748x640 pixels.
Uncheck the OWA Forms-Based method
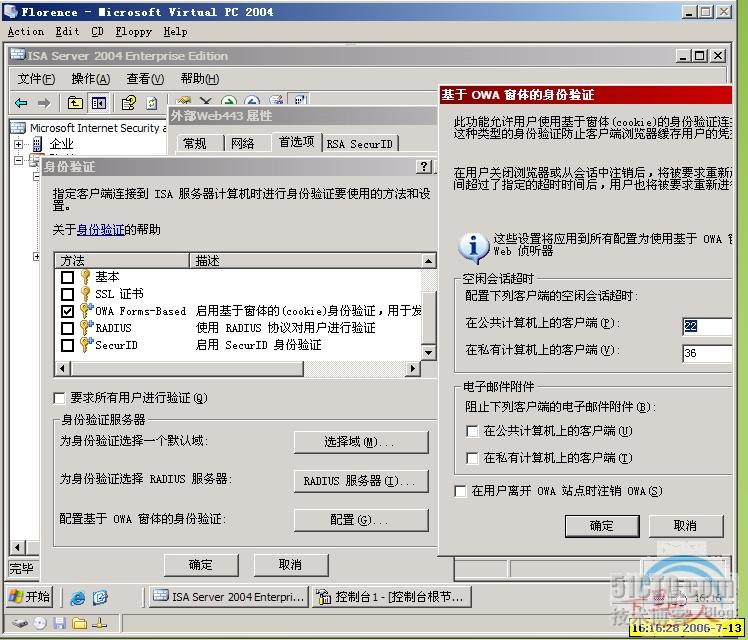67,311
